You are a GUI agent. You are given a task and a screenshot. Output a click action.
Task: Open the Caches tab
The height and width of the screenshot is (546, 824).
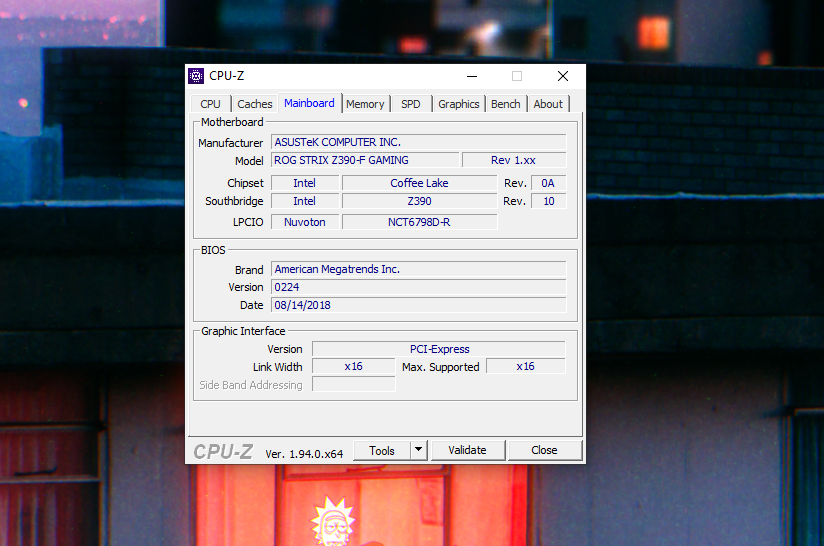click(254, 104)
